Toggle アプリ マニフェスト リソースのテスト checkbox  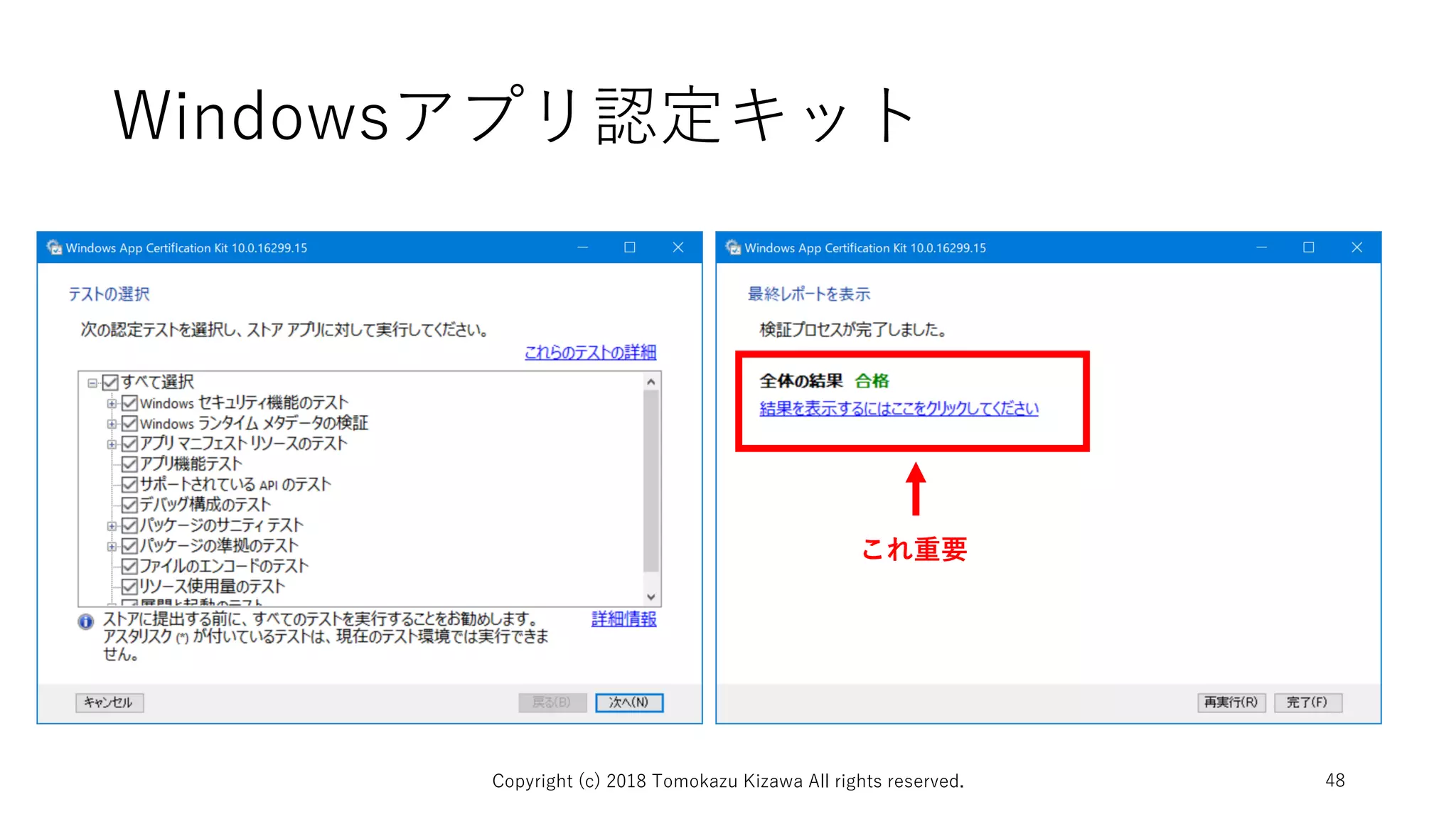[129, 444]
